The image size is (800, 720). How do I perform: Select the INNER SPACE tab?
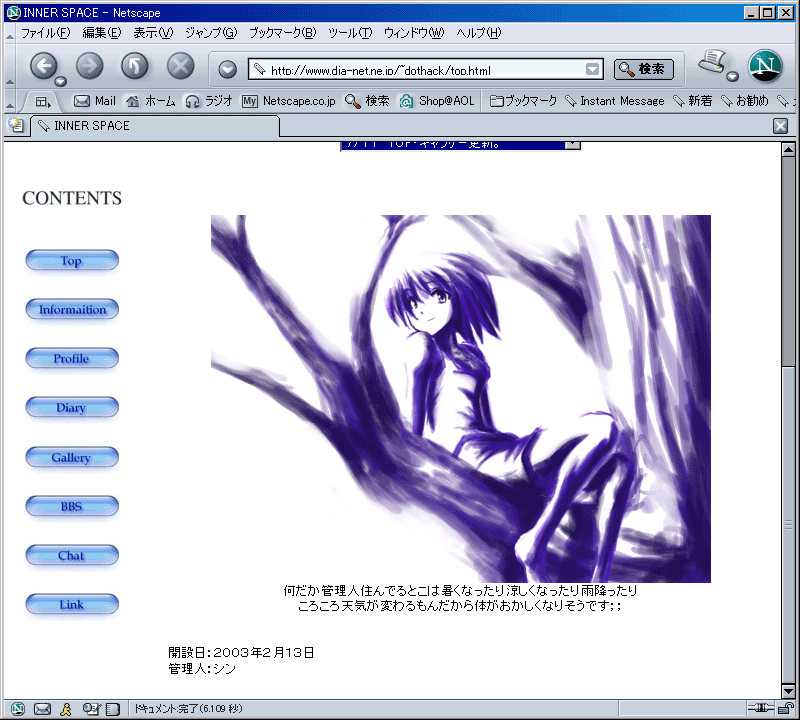156,126
